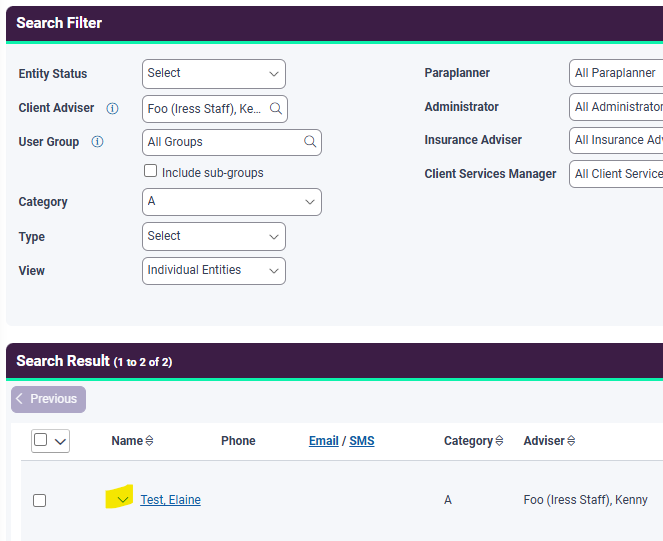The width and height of the screenshot is (663, 541).
Task: Click the Previous page button
Action: [48, 399]
